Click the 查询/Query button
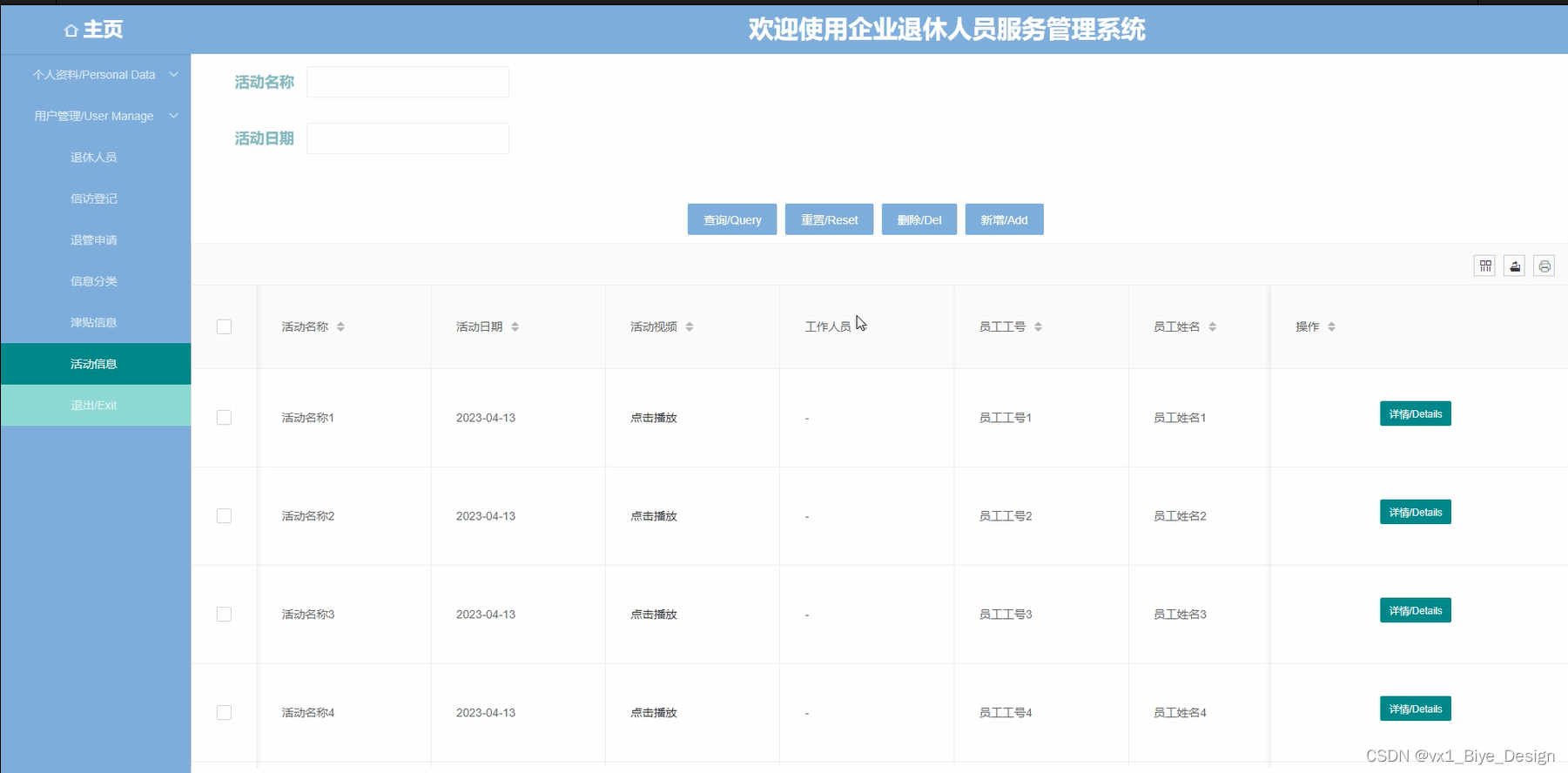 (732, 219)
